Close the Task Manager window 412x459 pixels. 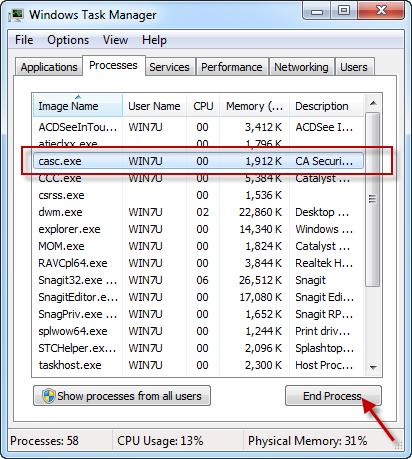(x=381, y=11)
